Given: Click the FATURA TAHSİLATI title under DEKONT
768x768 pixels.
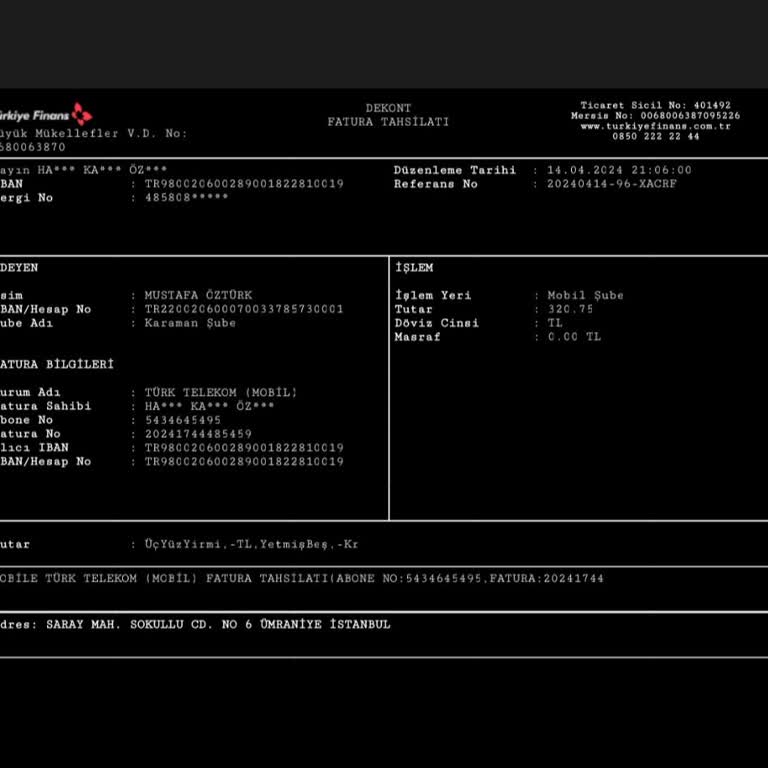Looking at the screenshot, I should (388, 121).
